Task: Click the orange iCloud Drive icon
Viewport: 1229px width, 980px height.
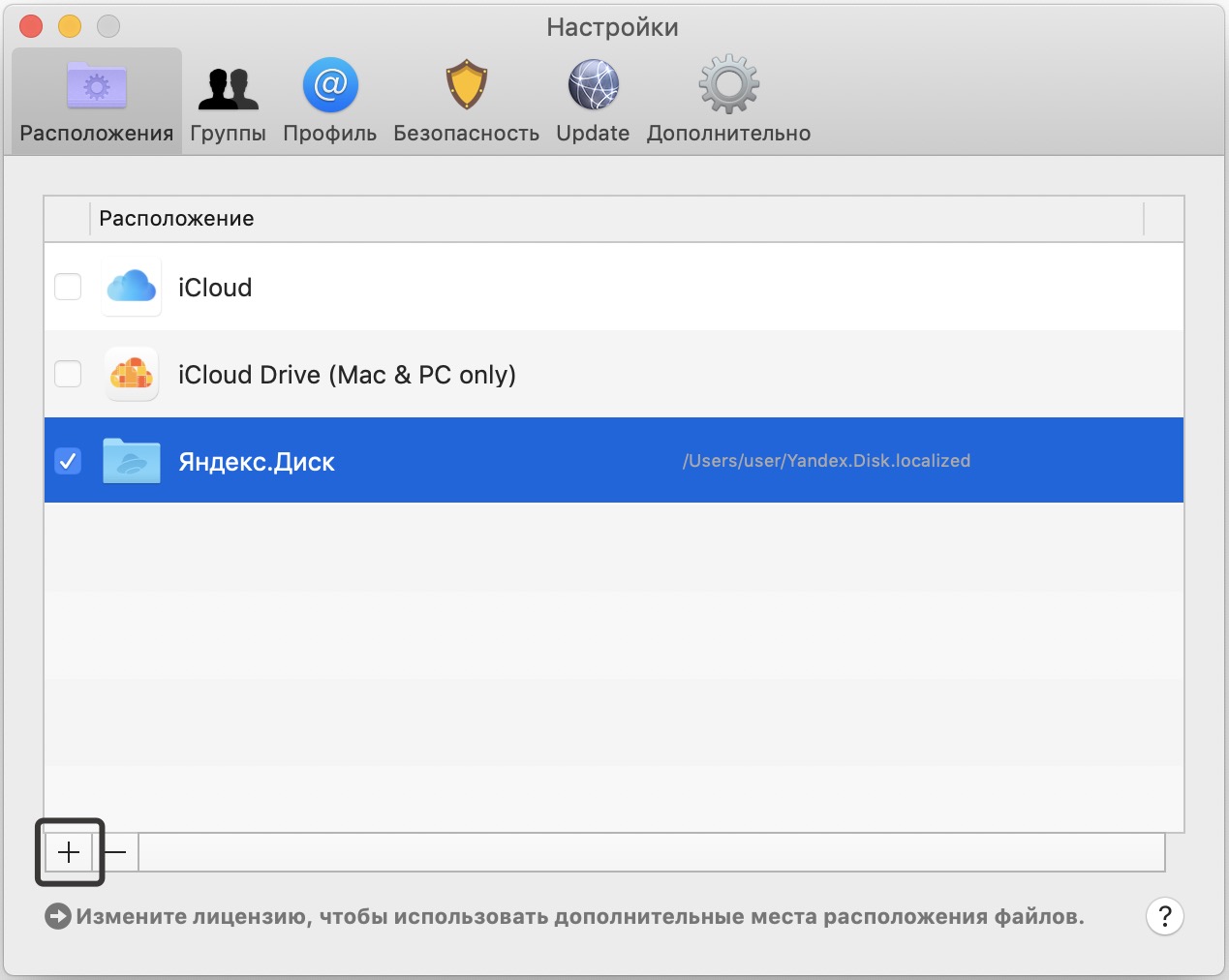Action: coord(132,374)
